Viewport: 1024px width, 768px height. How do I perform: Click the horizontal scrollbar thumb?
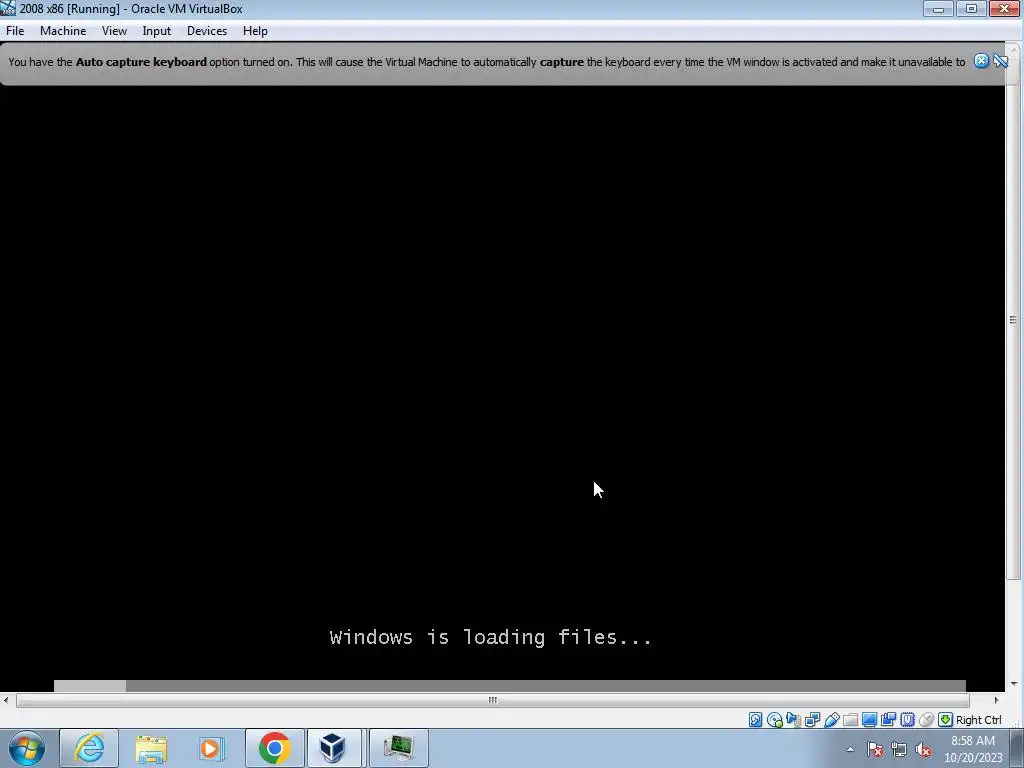click(x=492, y=700)
